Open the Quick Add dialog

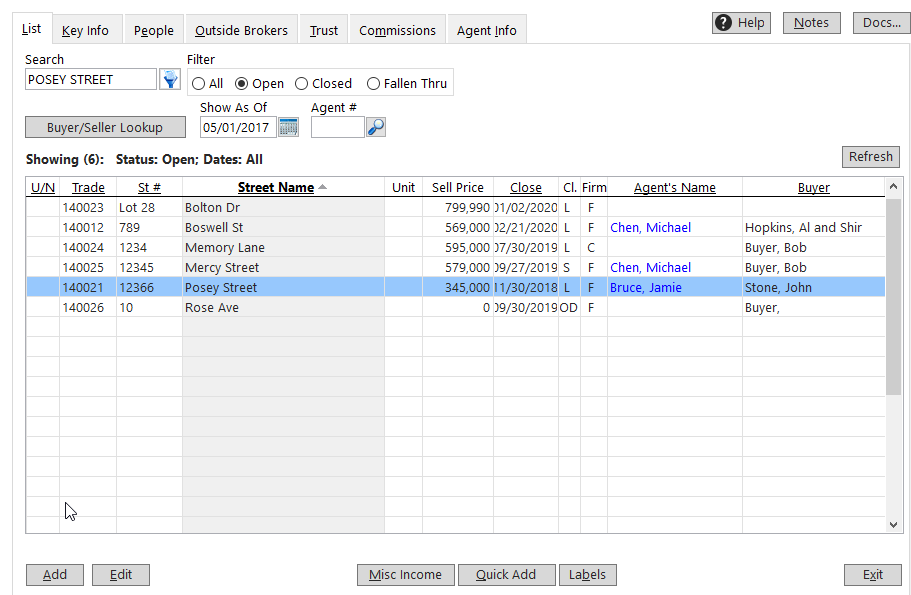point(505,574)
